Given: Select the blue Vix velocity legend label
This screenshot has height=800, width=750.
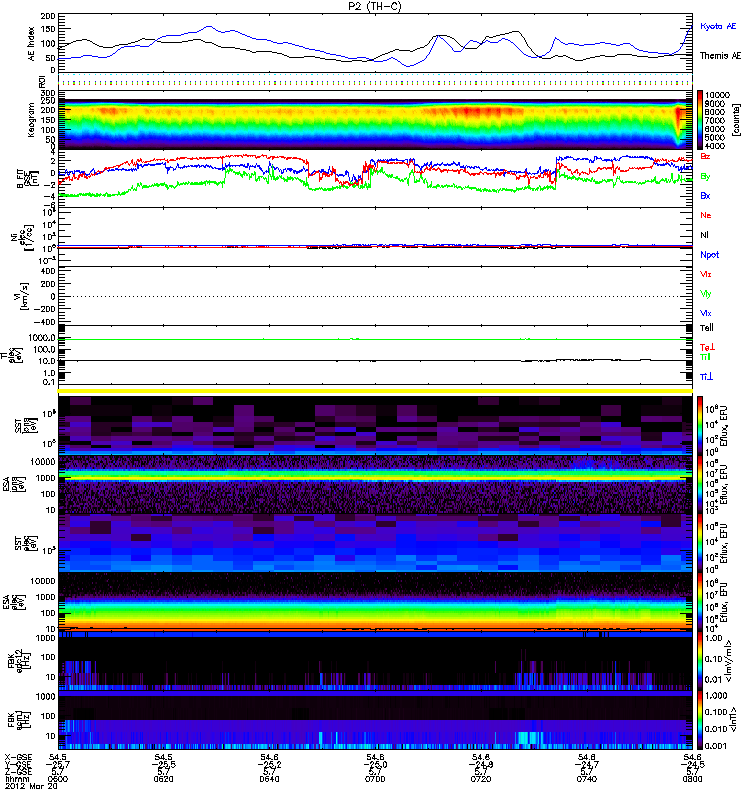Looking at the screenshot, I should [706, 313].
